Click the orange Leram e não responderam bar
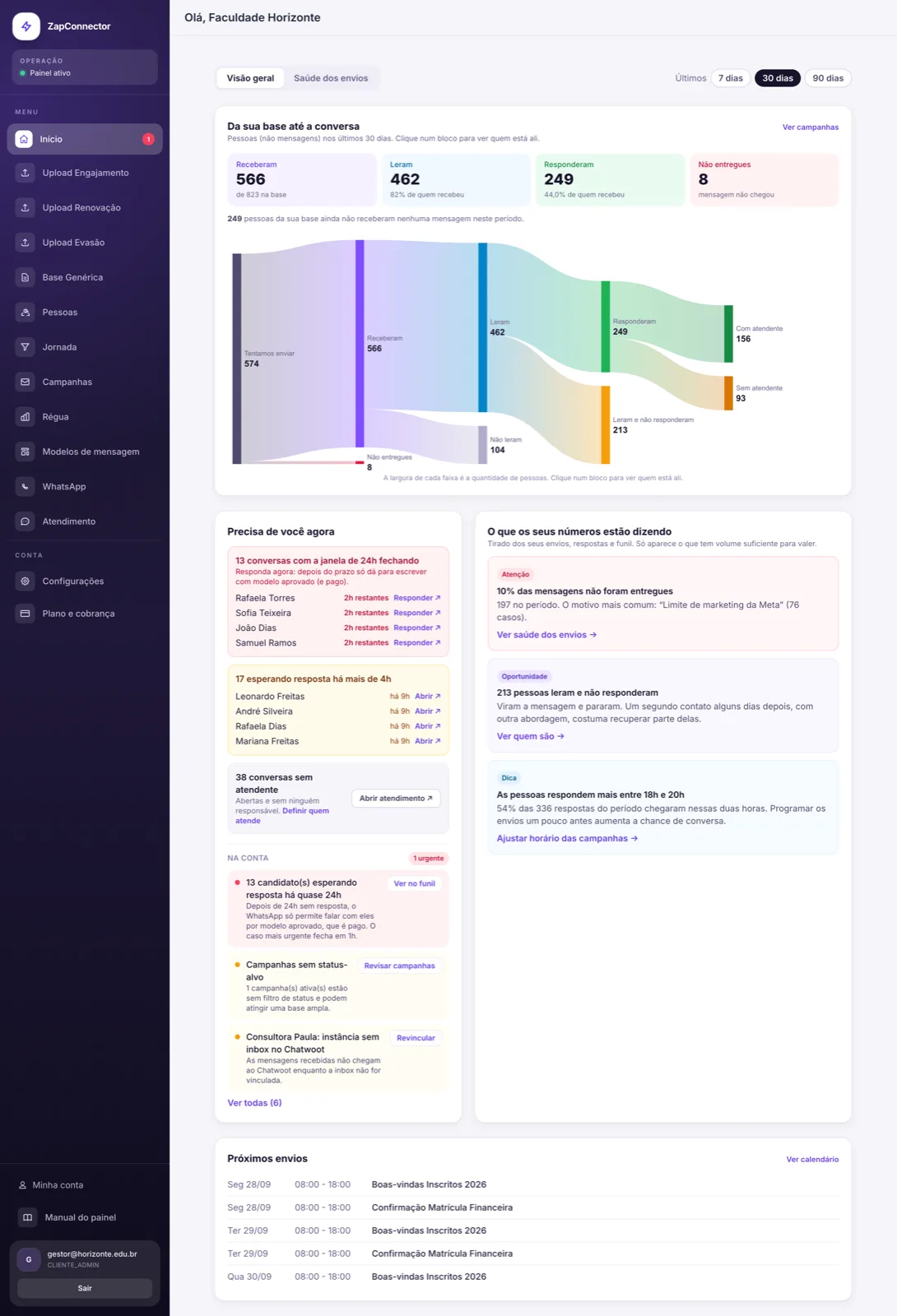This screenshot has width=897, height=1316. pyautogui.click(x=606, y=425)
